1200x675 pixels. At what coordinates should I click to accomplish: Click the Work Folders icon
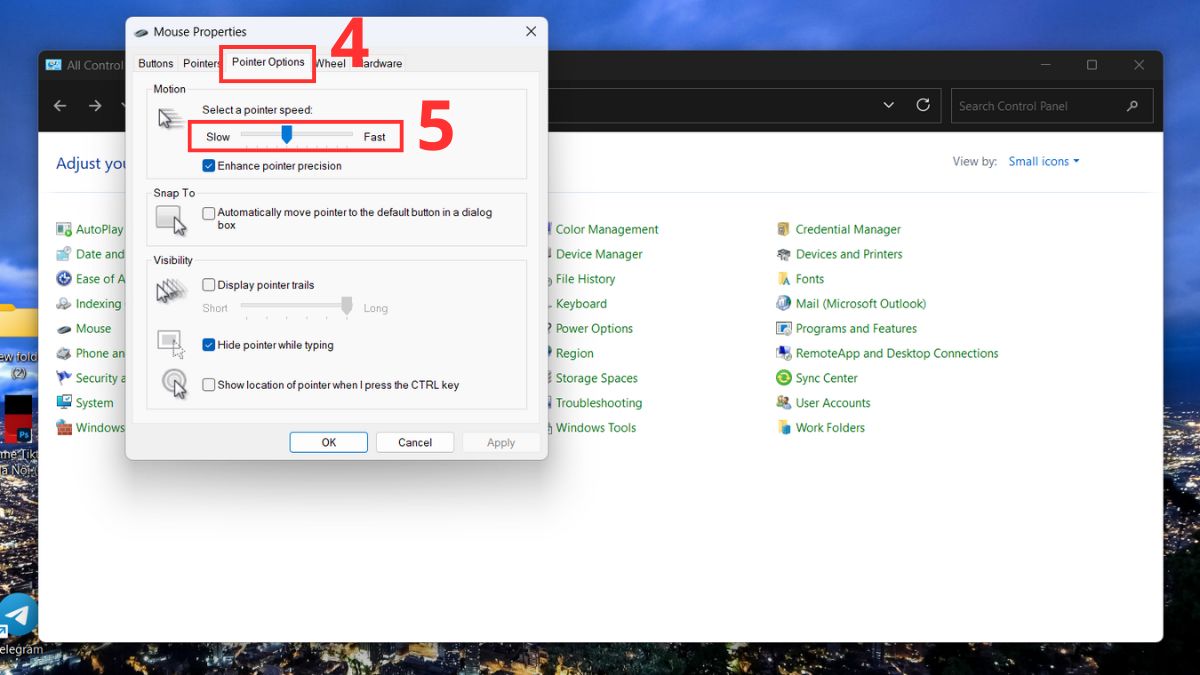click(784, 428)
